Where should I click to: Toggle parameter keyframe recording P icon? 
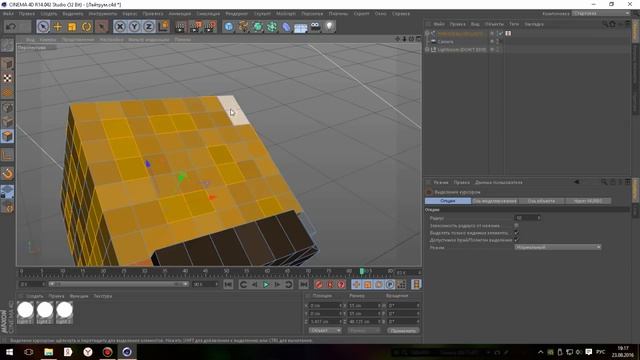tap(390, 284)
